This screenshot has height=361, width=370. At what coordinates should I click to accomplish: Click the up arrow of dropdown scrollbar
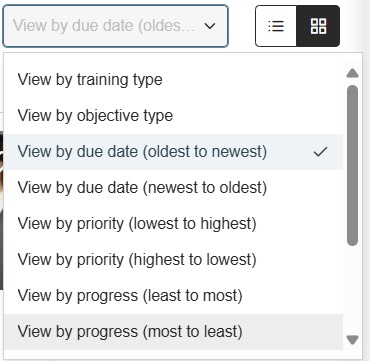click(352, 73)
